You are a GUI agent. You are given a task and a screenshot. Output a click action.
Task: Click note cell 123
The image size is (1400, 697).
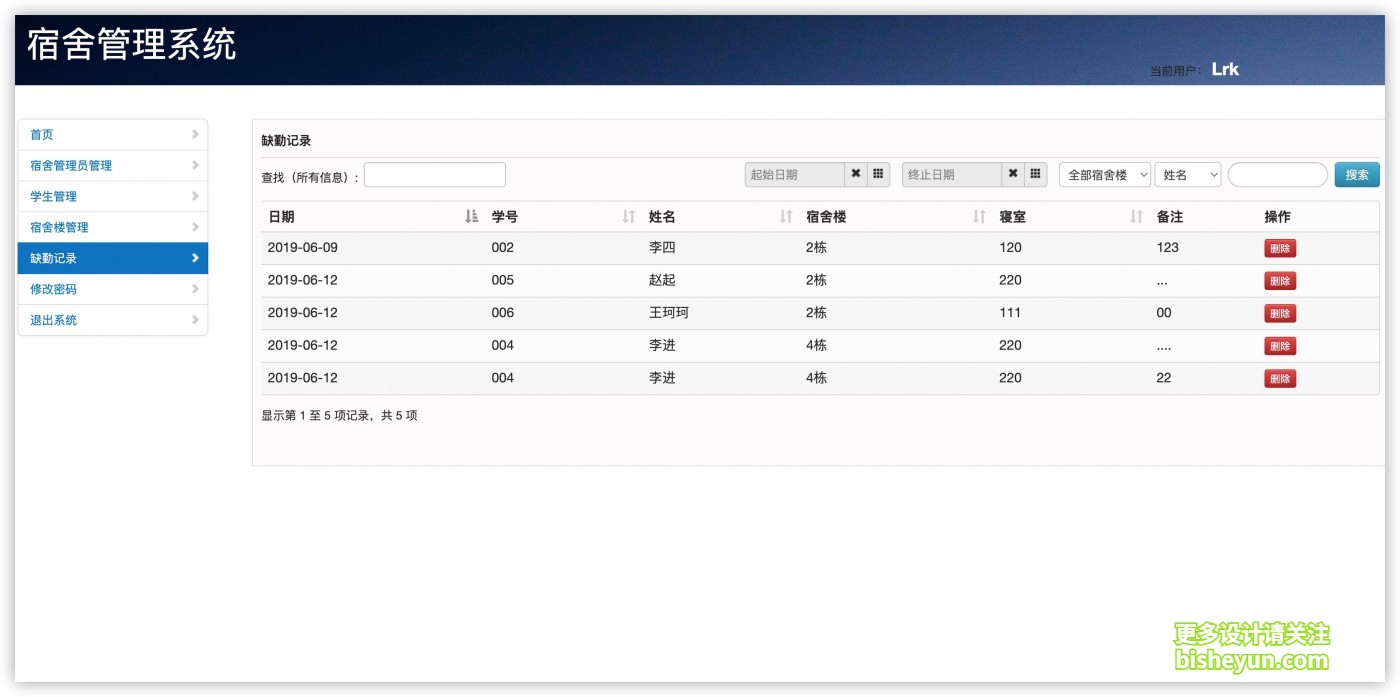[1168, 247]
